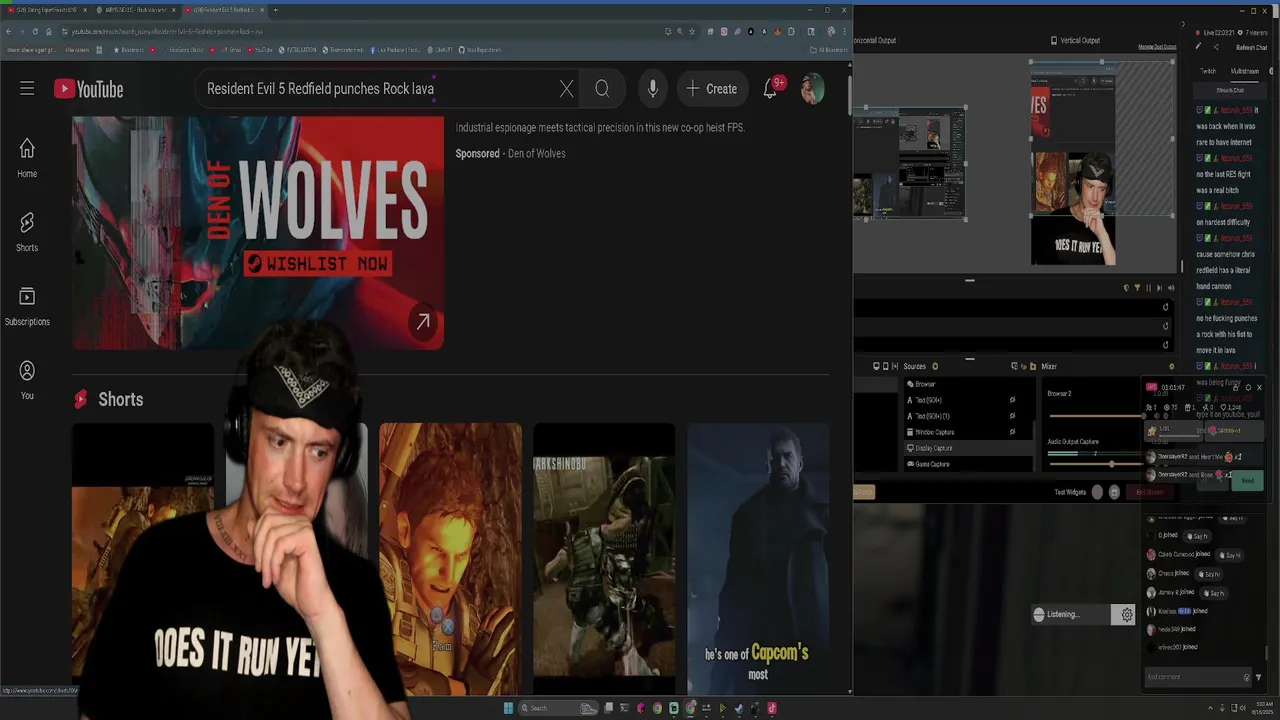1280x720 pixels.
Task: Click the Den of Wolves ad arrow icon
Action: [423, 322]
